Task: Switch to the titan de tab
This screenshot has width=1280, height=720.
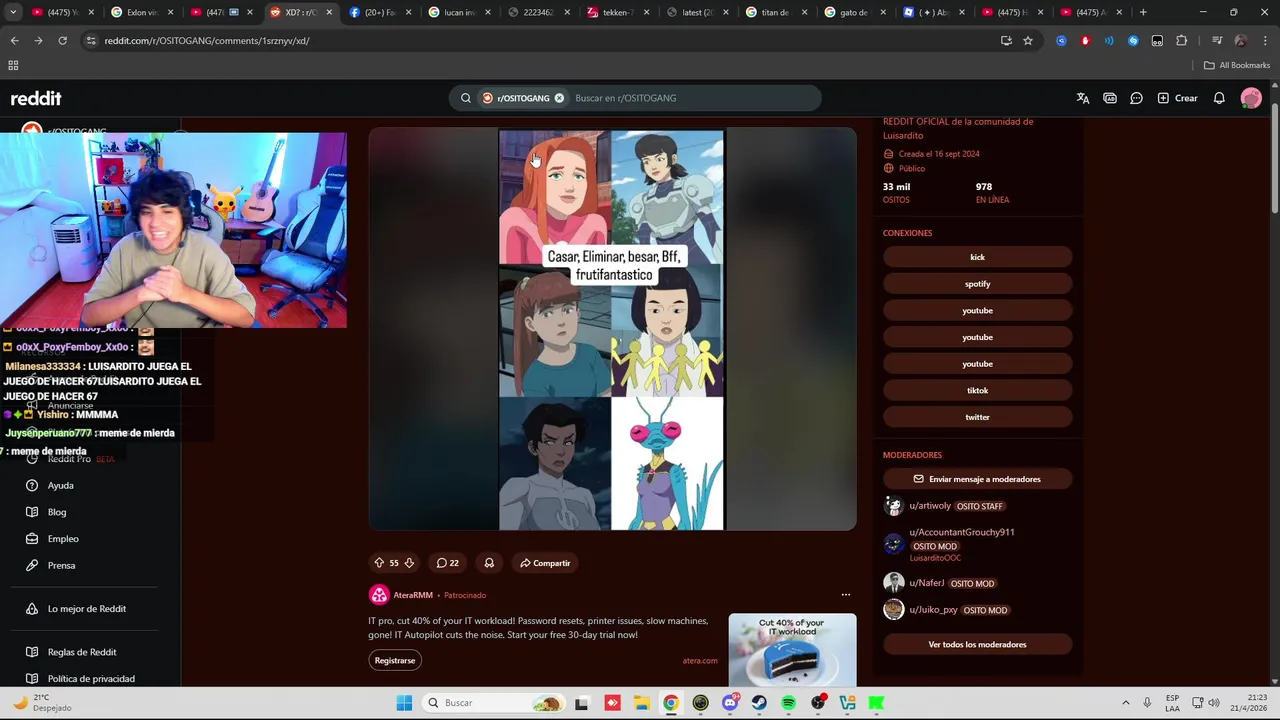Action: point(777,12)
